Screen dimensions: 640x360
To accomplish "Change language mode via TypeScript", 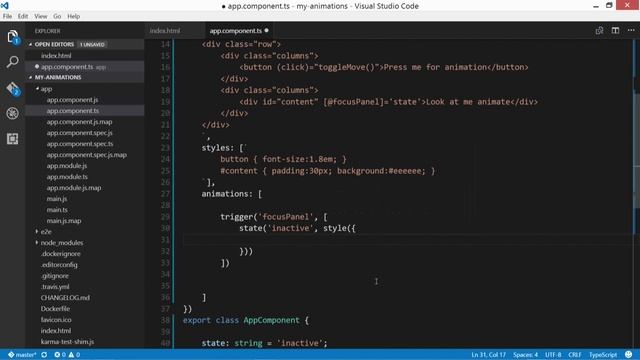I will [x=603, y=355].
